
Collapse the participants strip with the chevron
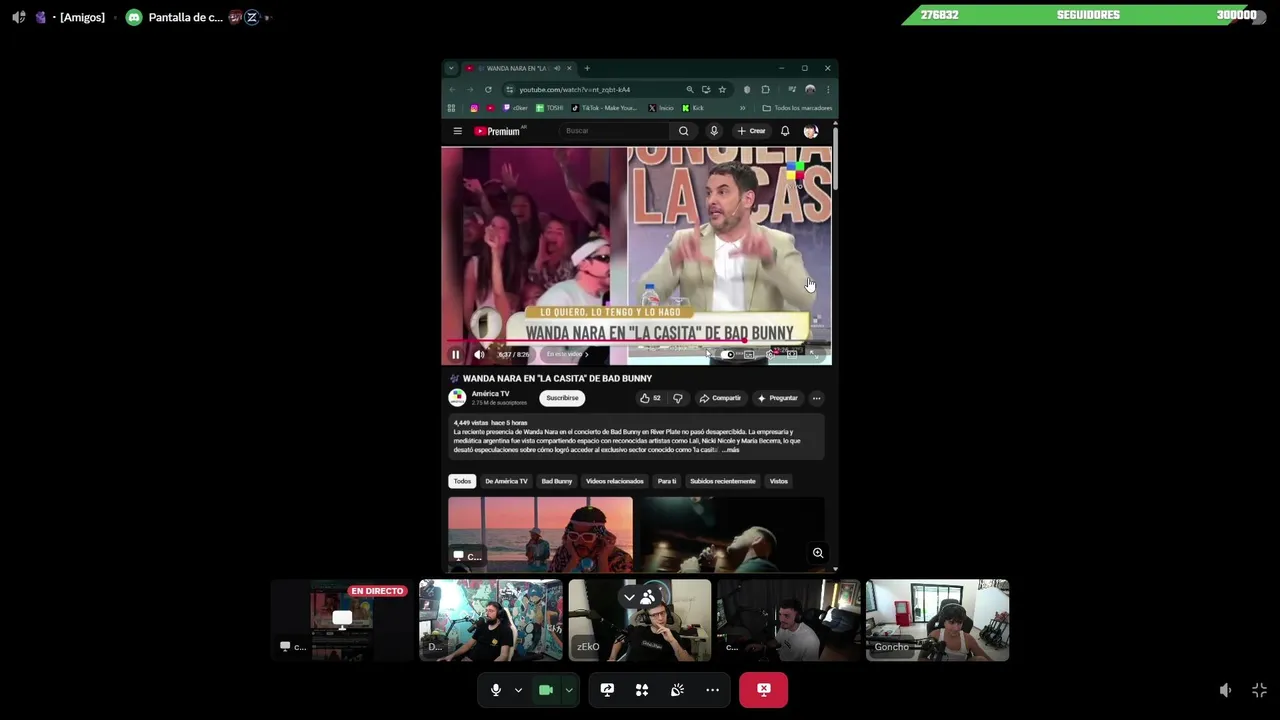pyautogui.click(x=629, y=597)
